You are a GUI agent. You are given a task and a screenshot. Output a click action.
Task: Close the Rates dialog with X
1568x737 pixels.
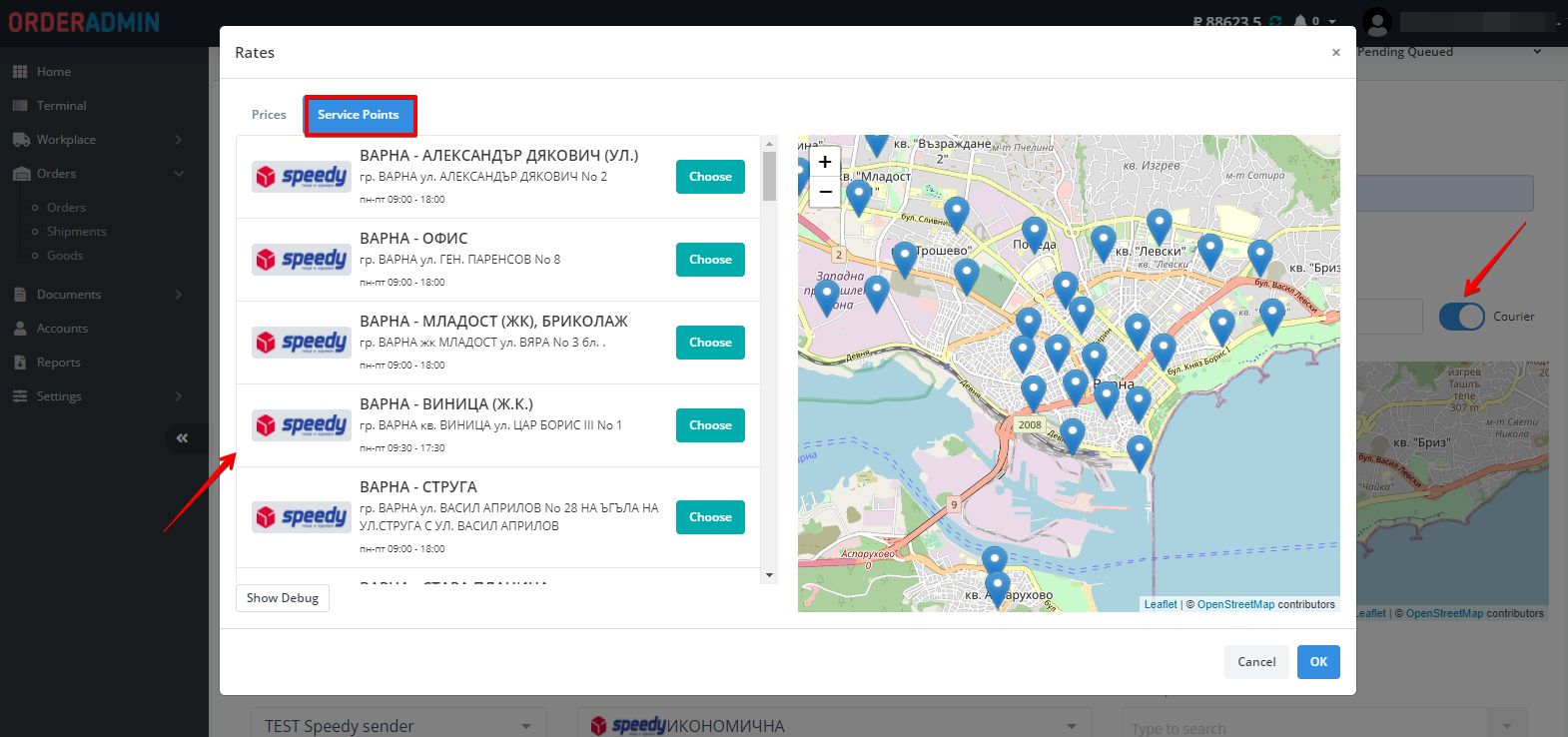1336,53
